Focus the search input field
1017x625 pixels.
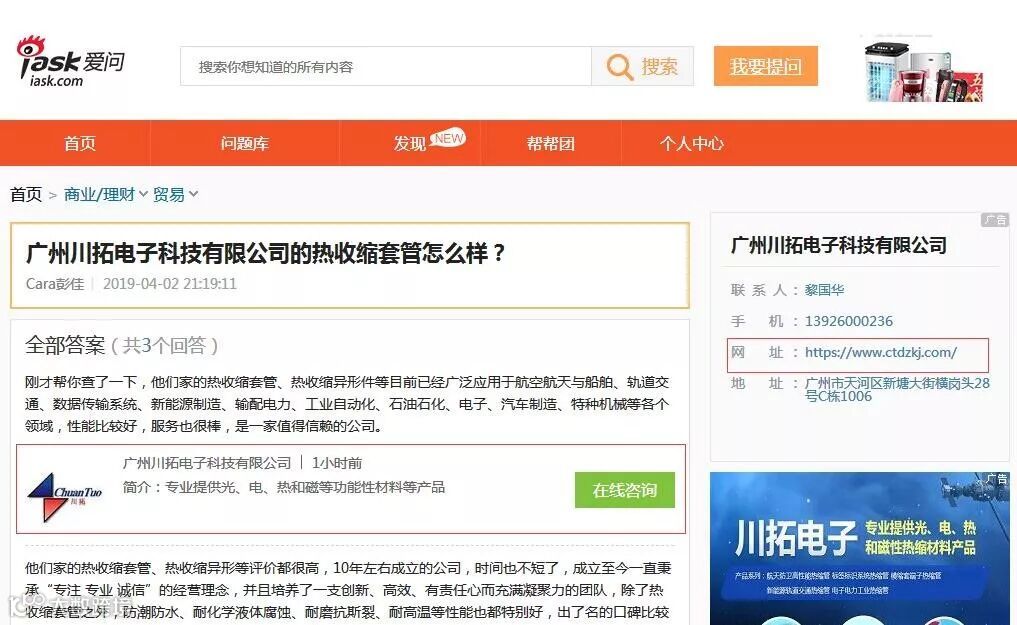(x=386, y=66)
